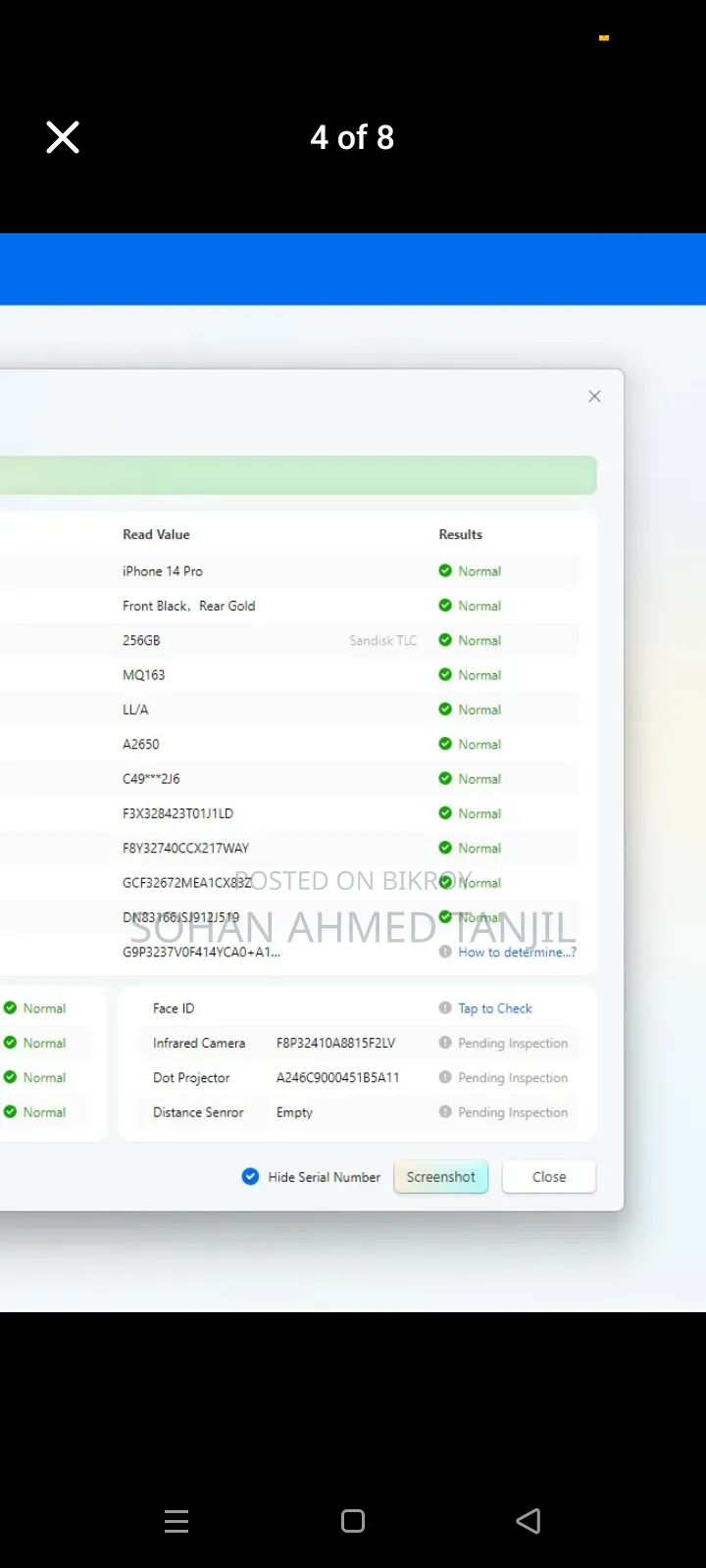Click green check icon in F3X328423T01J1LD row
Screen dimensions: 706x1568
click(445, 813)
